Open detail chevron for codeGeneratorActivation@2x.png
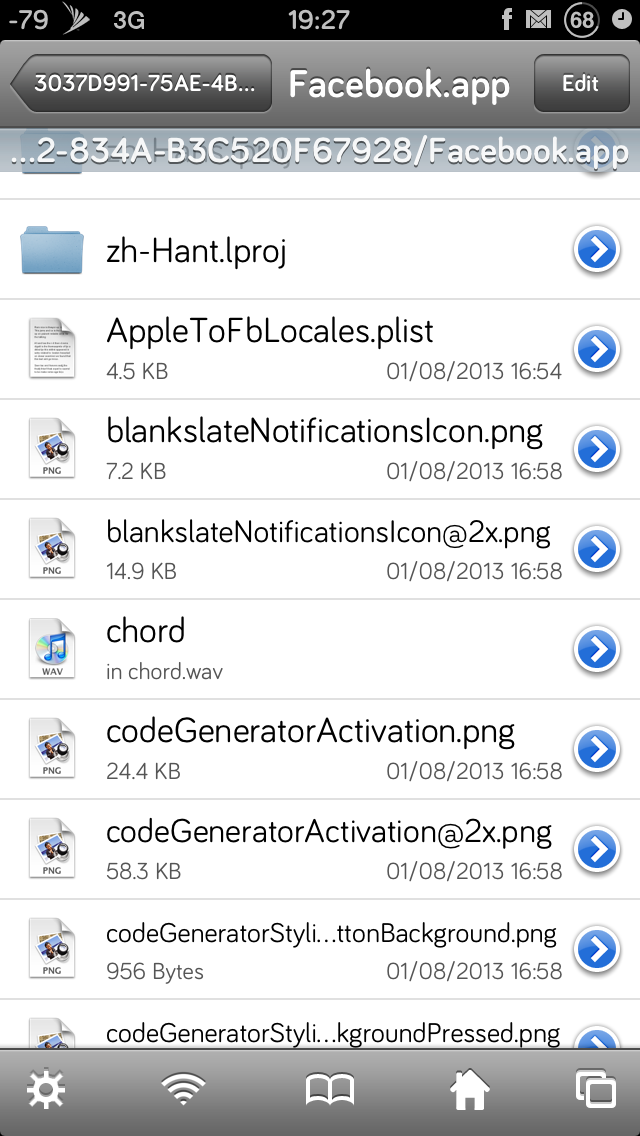 pos(597,849)
